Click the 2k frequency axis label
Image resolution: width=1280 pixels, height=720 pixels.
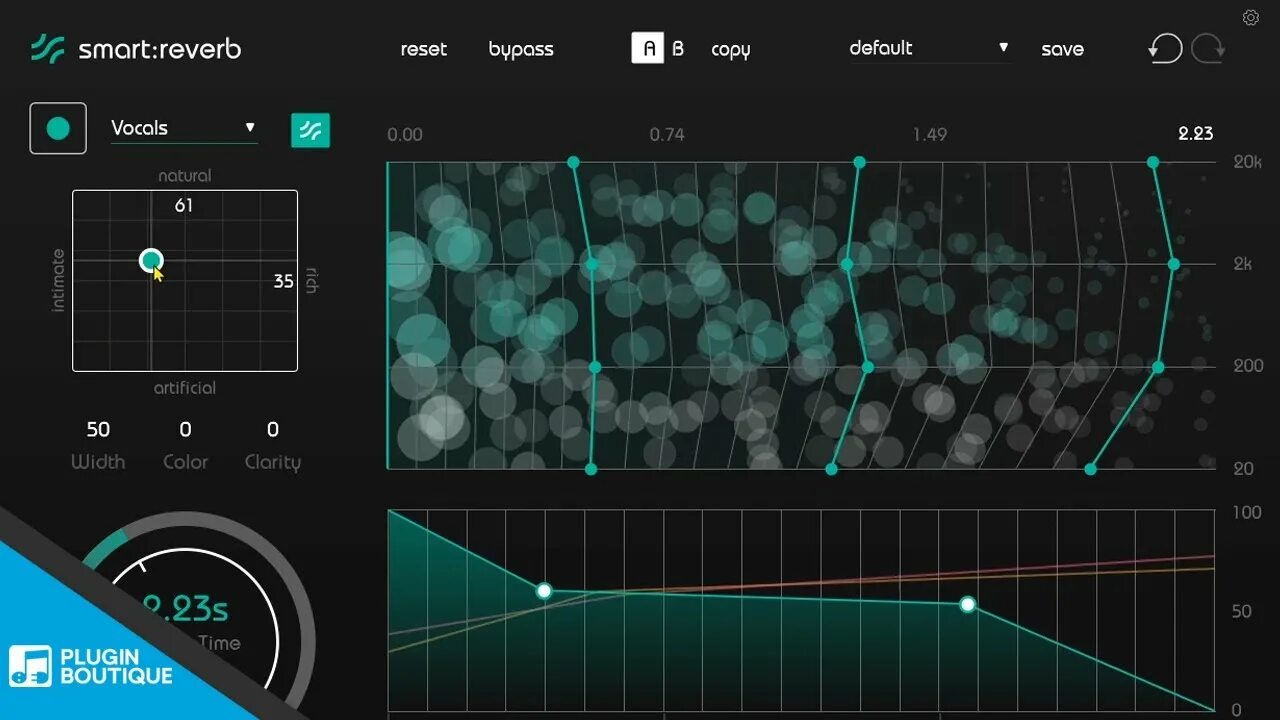1241,264
